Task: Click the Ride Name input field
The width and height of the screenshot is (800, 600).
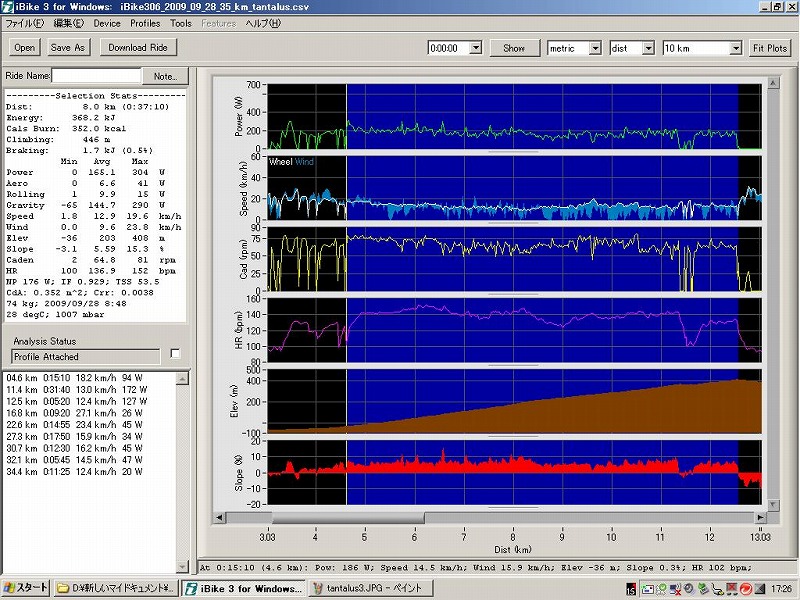Action: point(96,76)
